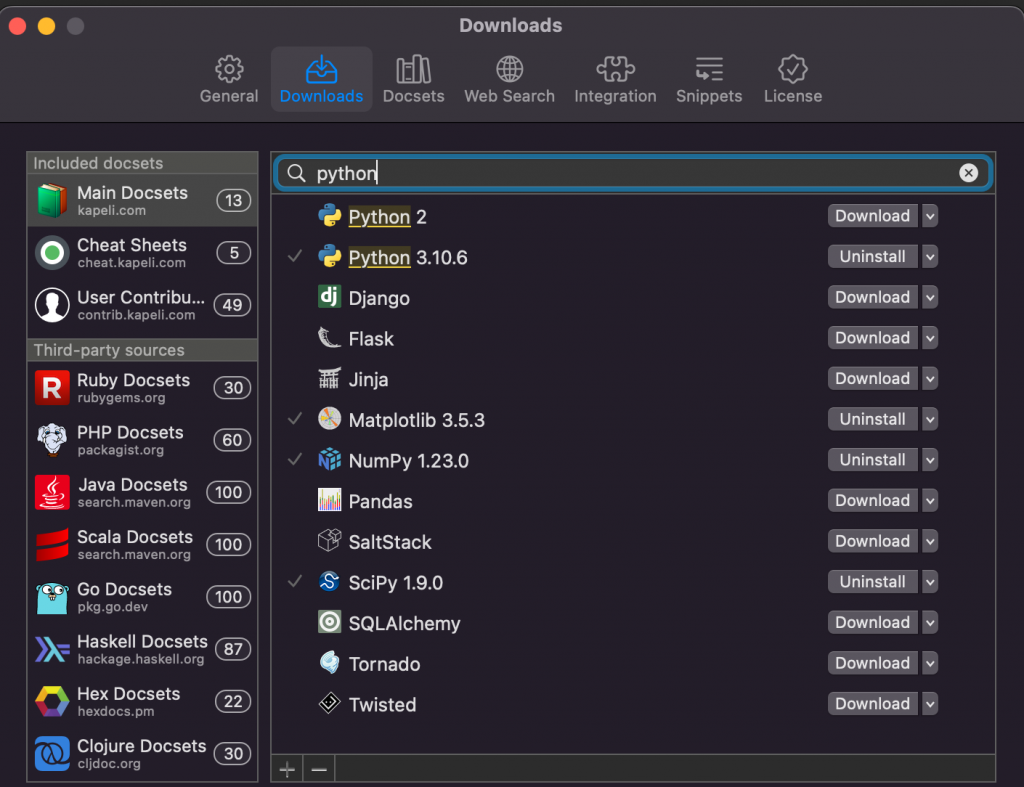Screen dimensions: 1024x787
Task: Click the SQLAlchemy entry name
Action: [404, 623]
